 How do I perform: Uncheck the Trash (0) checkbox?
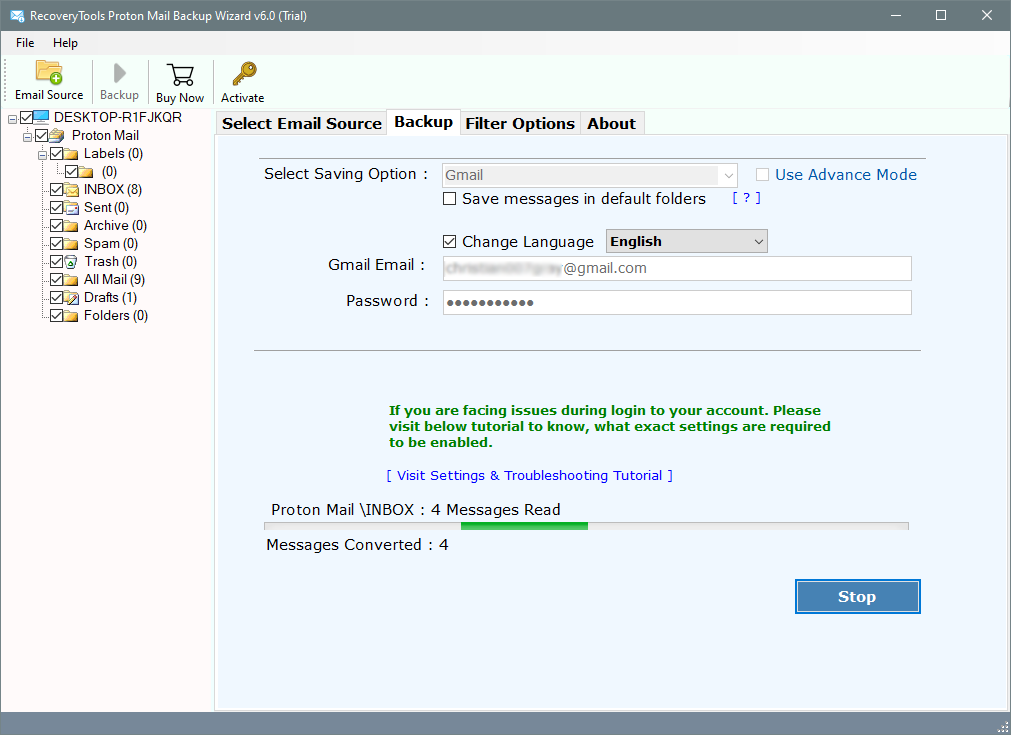click(x=57, y=262)
